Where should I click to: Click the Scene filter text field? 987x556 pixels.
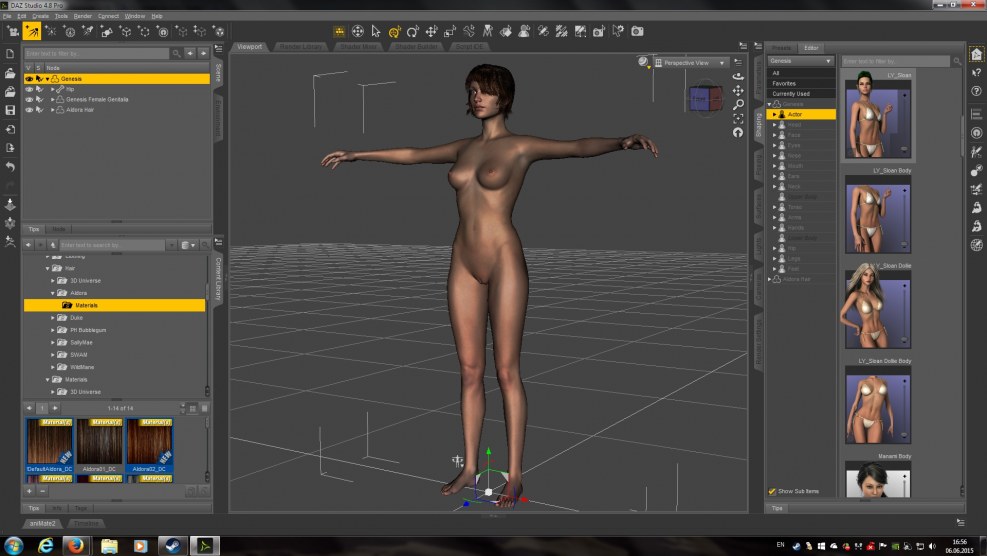click(x=96, y=54)
